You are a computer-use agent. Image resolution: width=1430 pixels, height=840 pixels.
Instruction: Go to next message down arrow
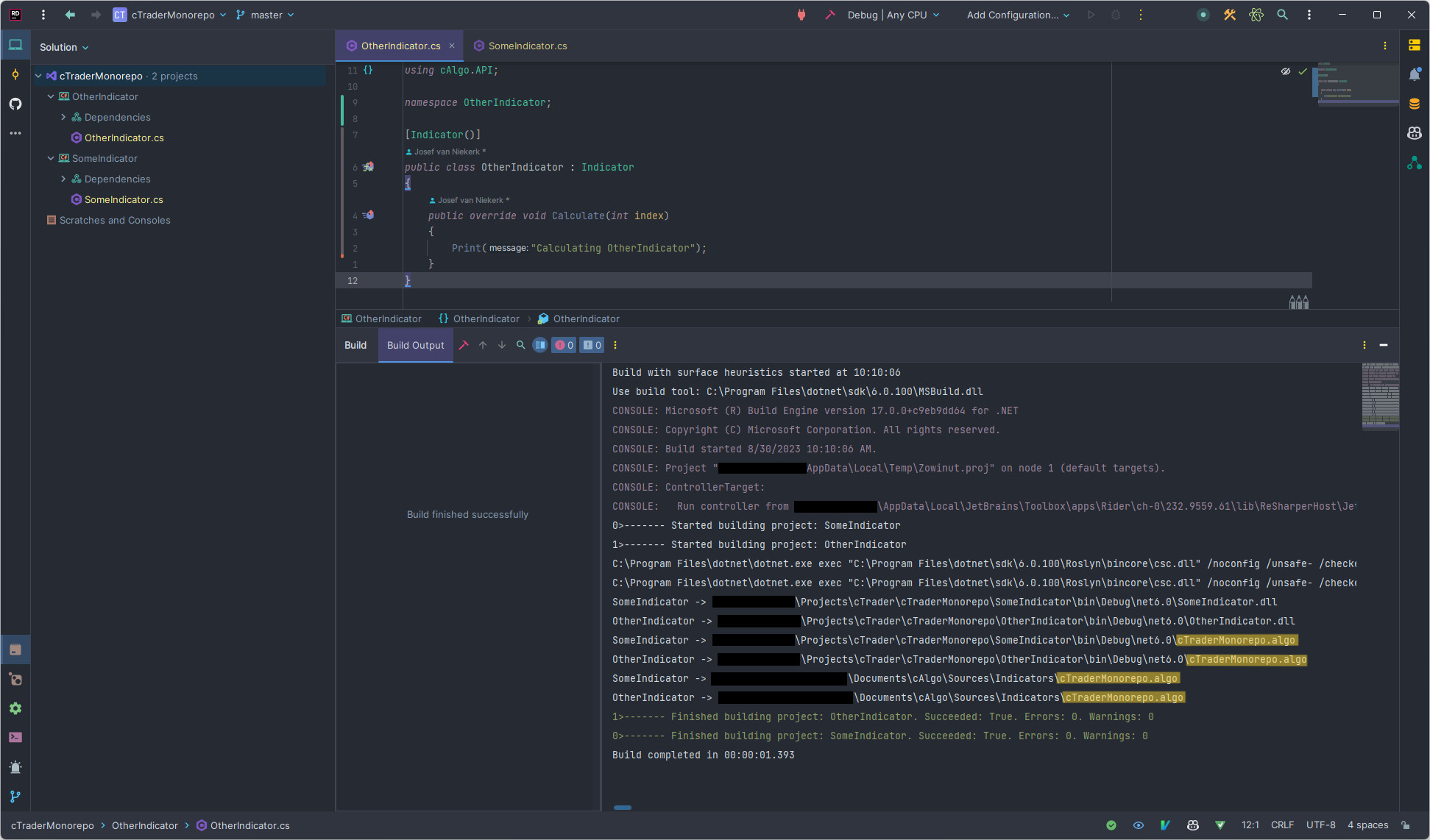502,345
